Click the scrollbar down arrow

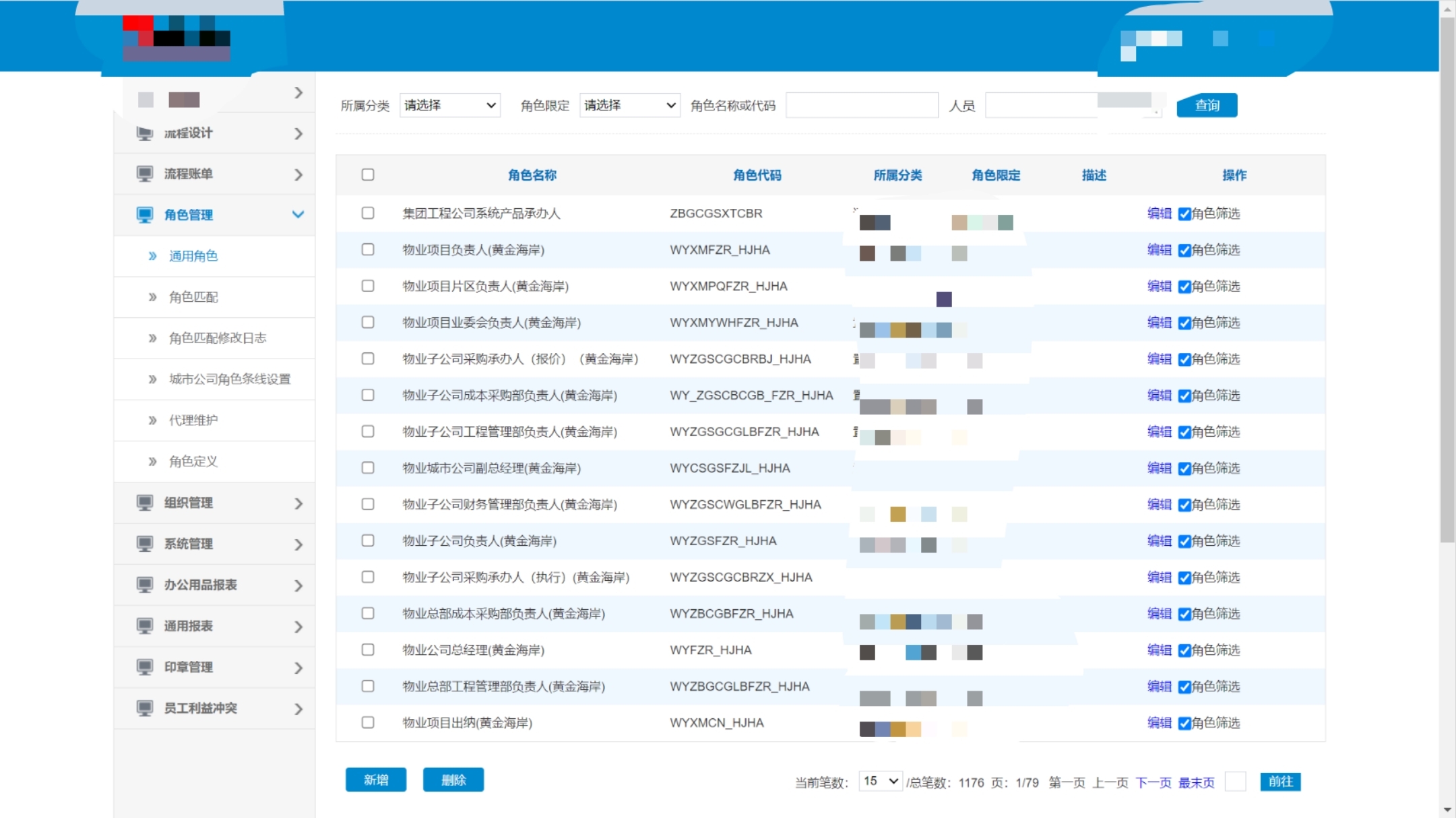[x=1447, y=810]
